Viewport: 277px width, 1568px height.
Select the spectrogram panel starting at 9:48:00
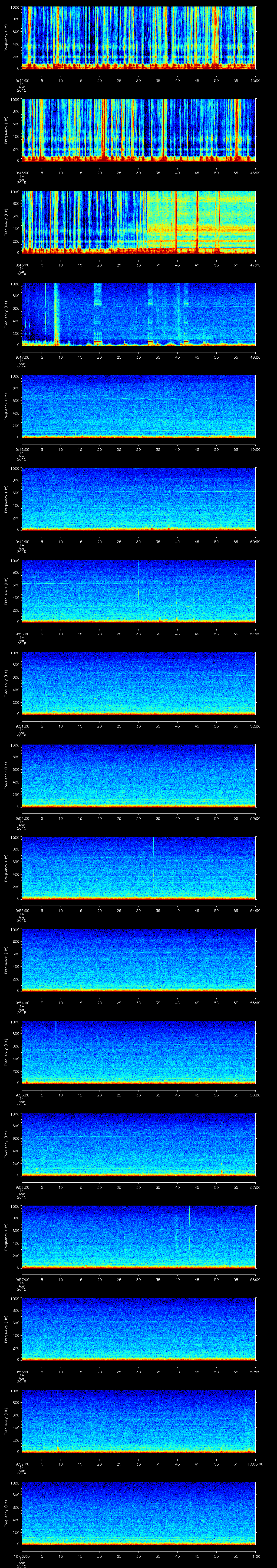[139, 407]
